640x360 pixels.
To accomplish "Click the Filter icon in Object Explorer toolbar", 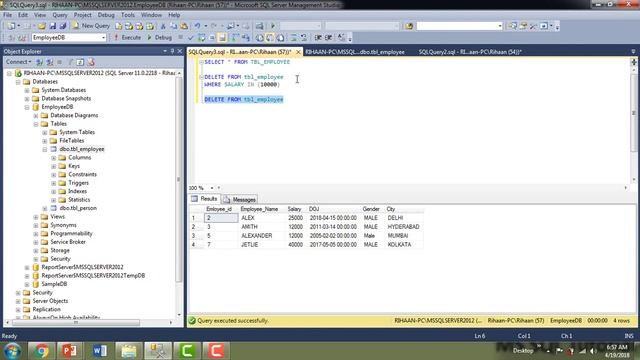I will tap(70, 62).
